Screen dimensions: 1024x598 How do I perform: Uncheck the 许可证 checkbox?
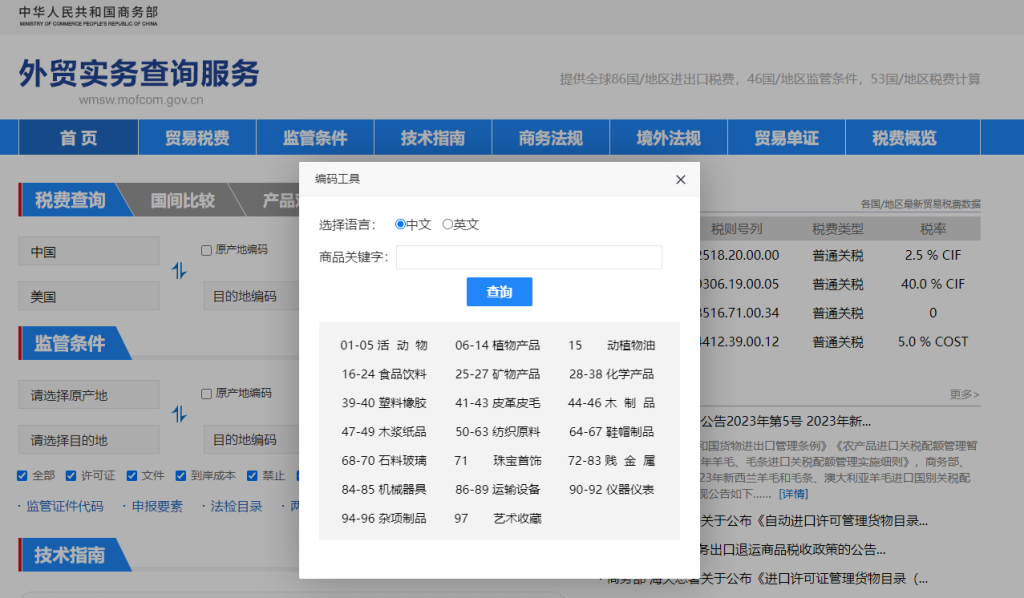point(71,476)
